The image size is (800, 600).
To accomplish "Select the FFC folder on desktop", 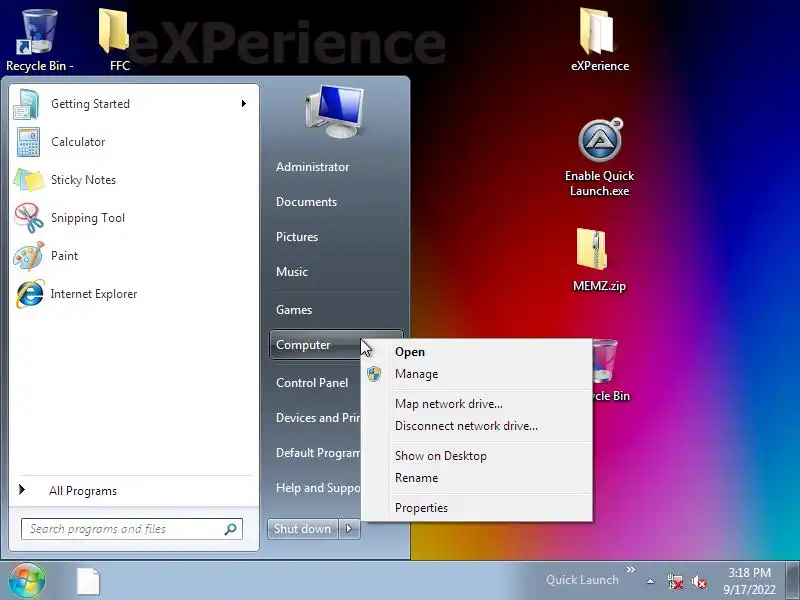I will (x=116, y=40).
